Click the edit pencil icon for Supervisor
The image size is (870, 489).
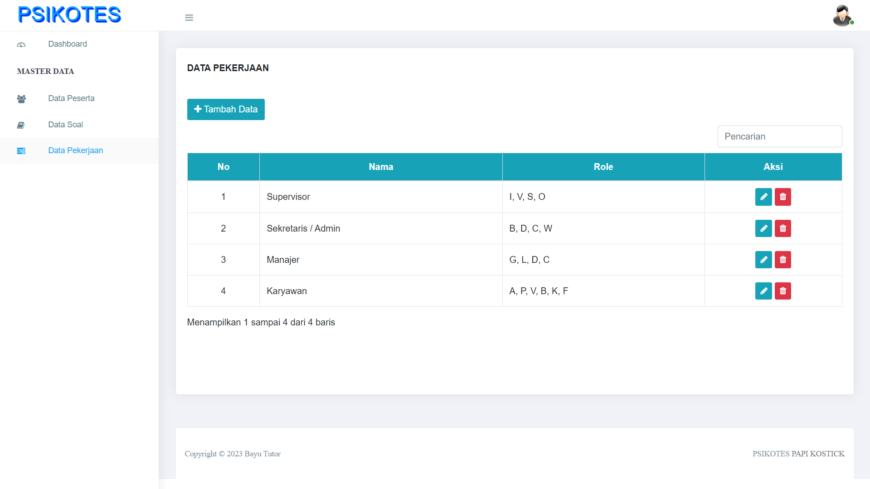(x=763, y=196)
